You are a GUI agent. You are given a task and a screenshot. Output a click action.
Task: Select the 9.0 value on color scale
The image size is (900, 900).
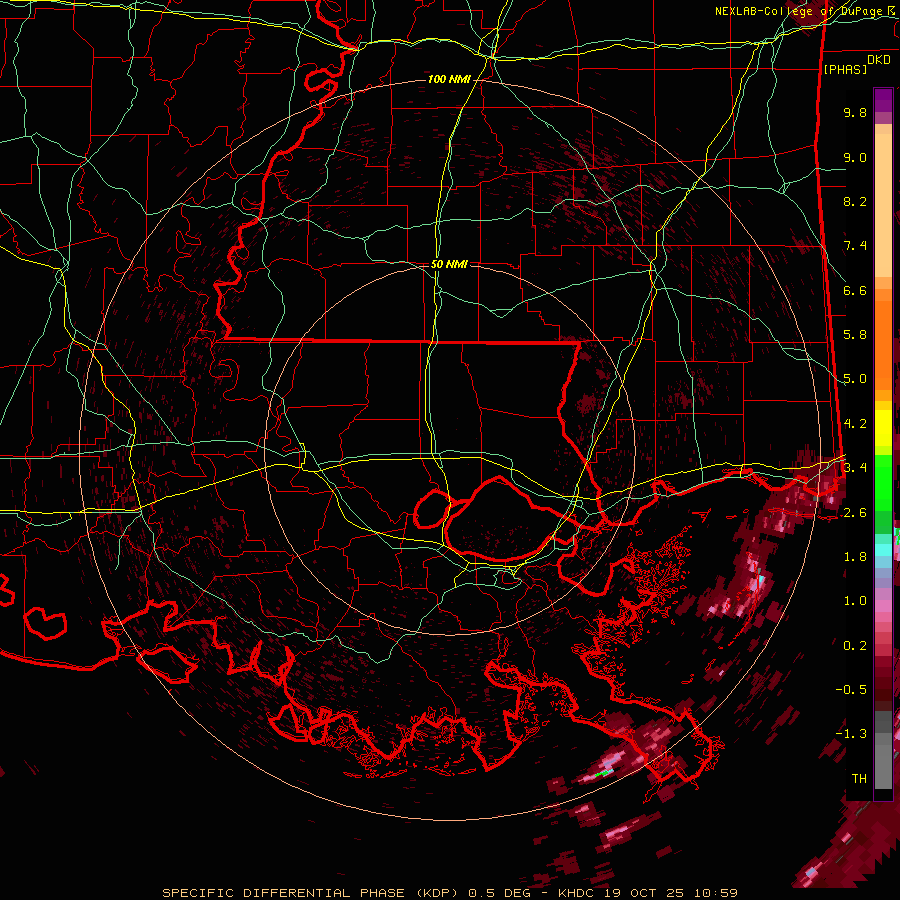(x=855, y=157)
